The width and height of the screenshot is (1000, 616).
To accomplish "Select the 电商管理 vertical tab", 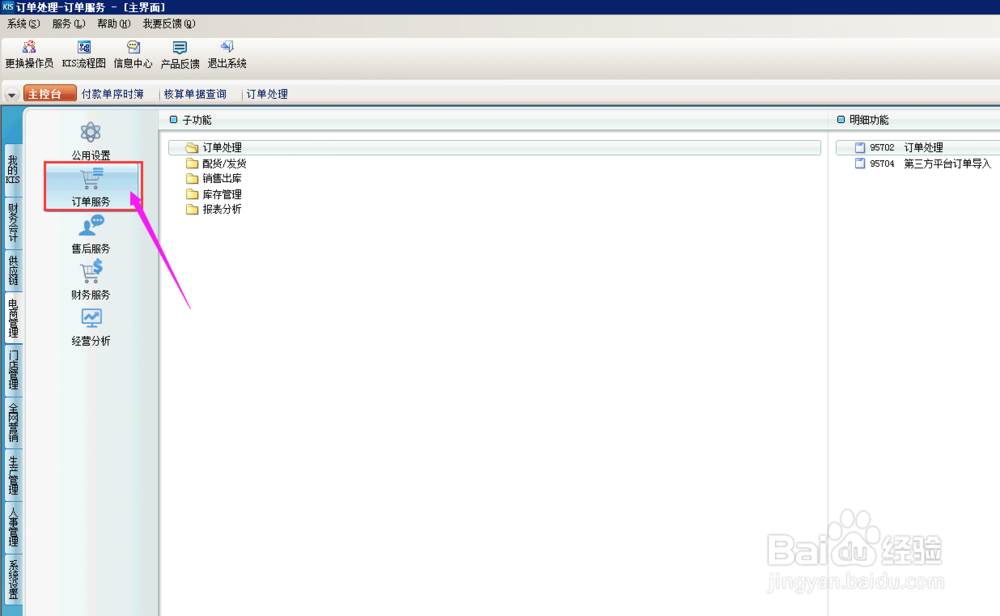I will tap(13, 318).
